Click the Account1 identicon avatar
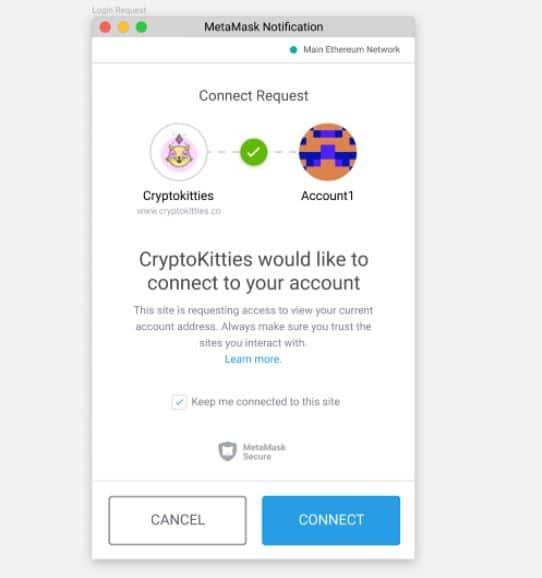This screenshot has height=578, width=542. (x=327, y=152)
